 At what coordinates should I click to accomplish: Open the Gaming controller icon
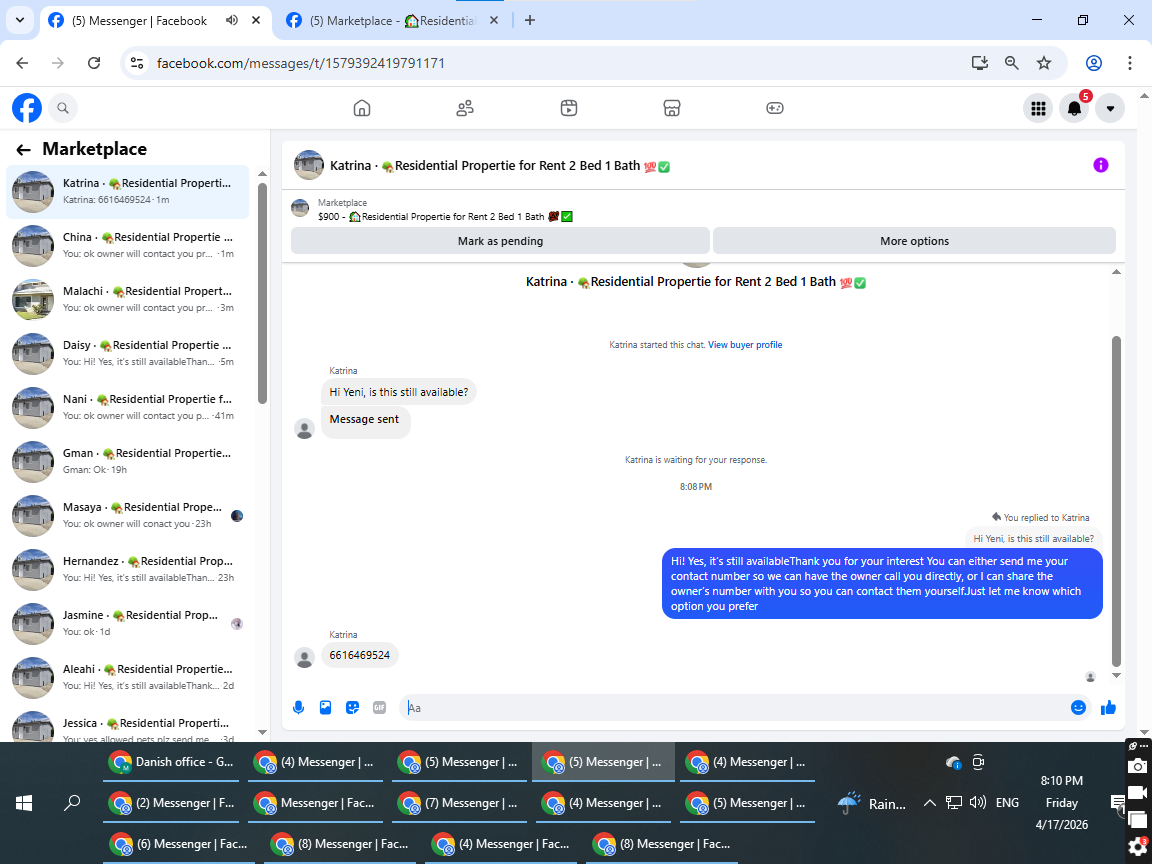coord(775,108)
